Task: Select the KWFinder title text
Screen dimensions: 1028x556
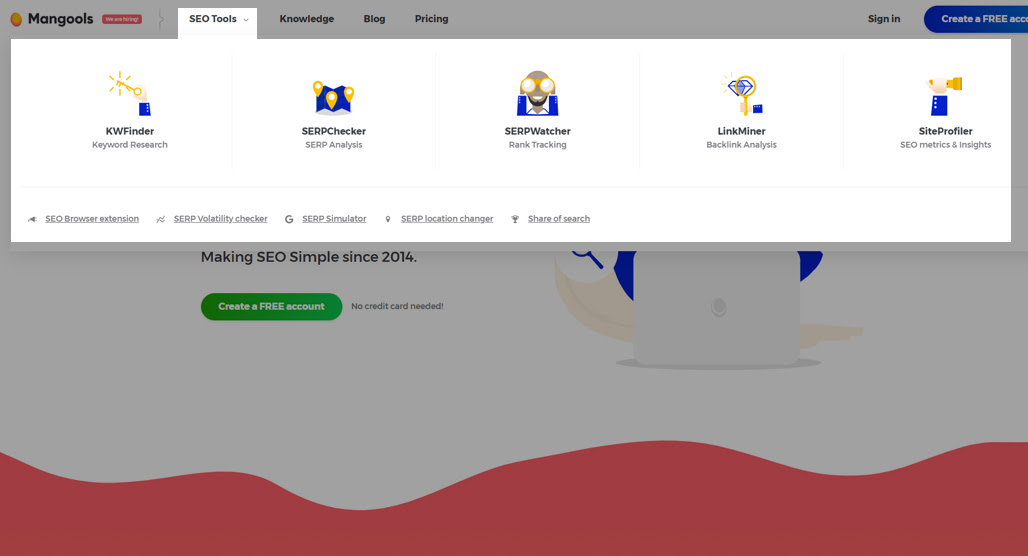Action: pos(130,131)
